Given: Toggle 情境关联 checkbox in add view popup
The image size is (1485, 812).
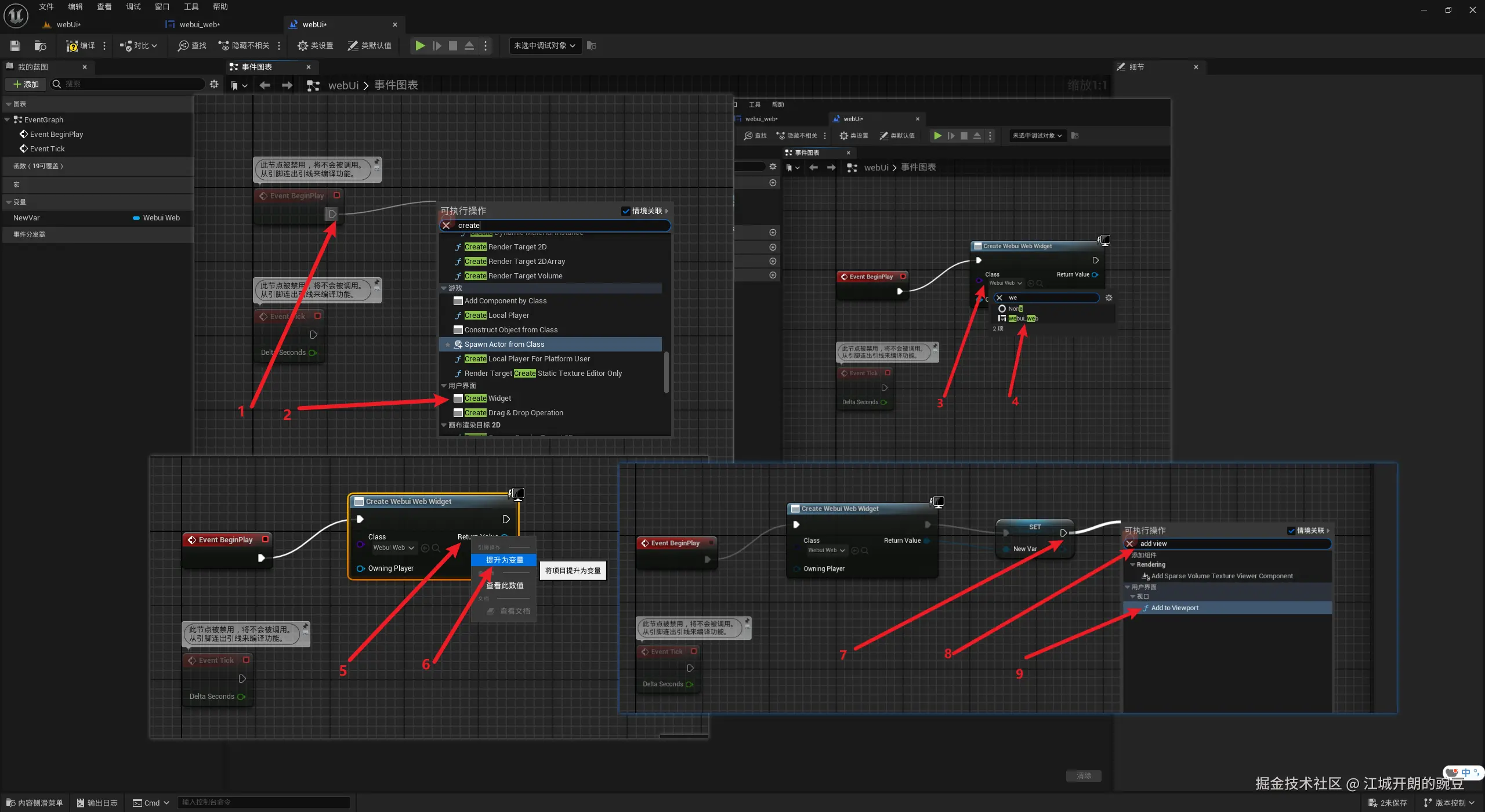Looking at the screenshot, I should tap(1291, 531).
